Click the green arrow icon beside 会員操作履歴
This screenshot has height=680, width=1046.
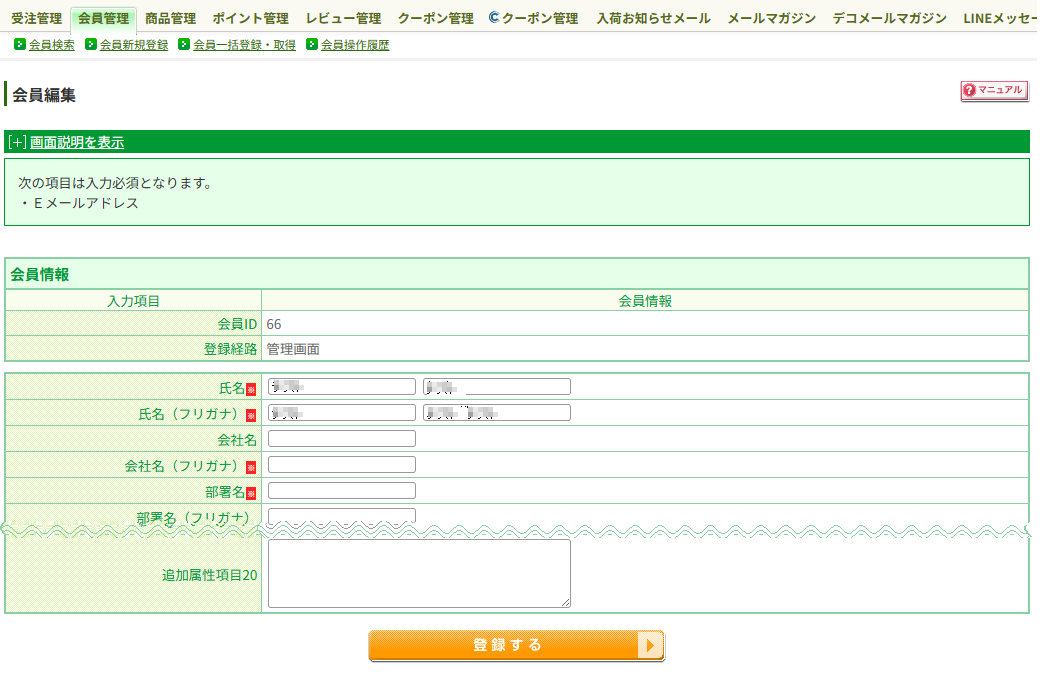[312, 44]
